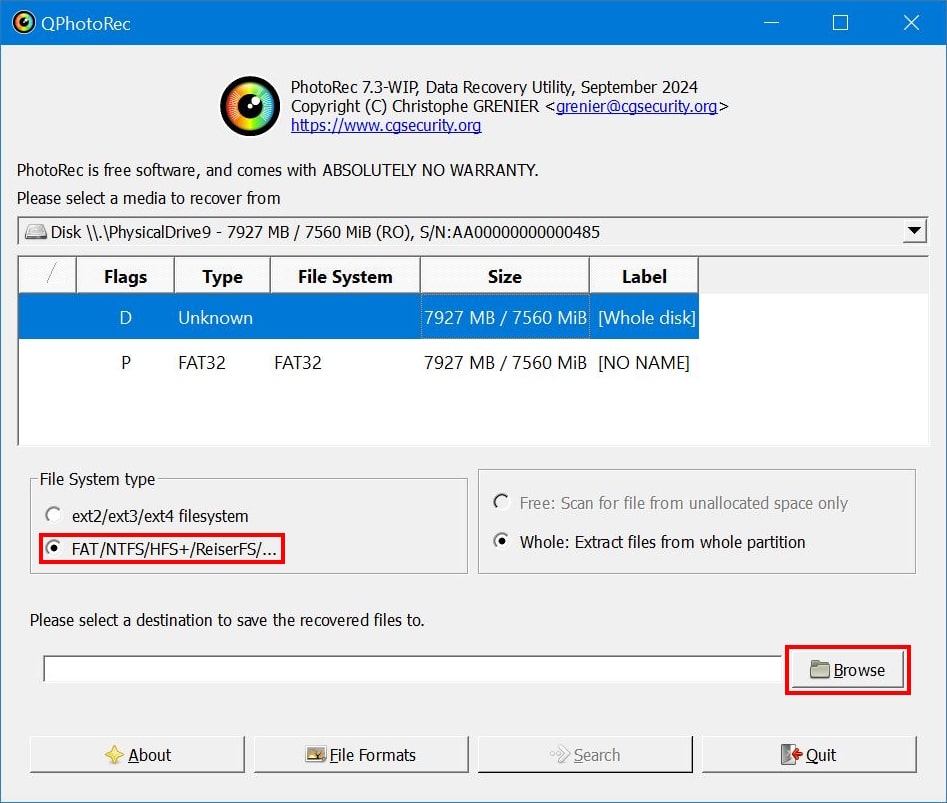Sort by the Flags column header

[x=125, y=276]
